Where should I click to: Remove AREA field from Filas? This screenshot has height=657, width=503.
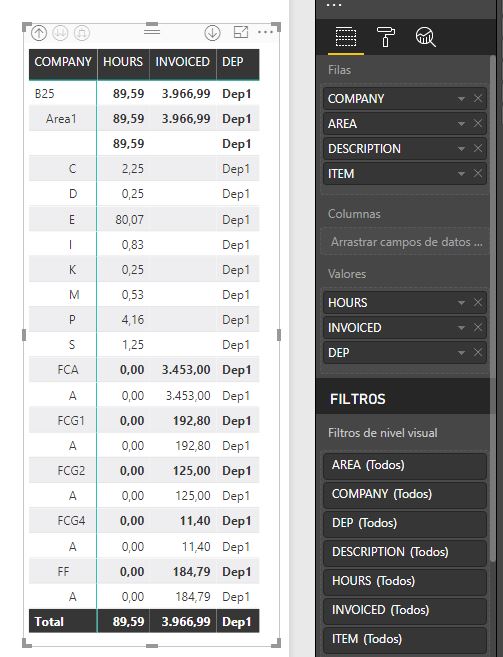[478, 124]
